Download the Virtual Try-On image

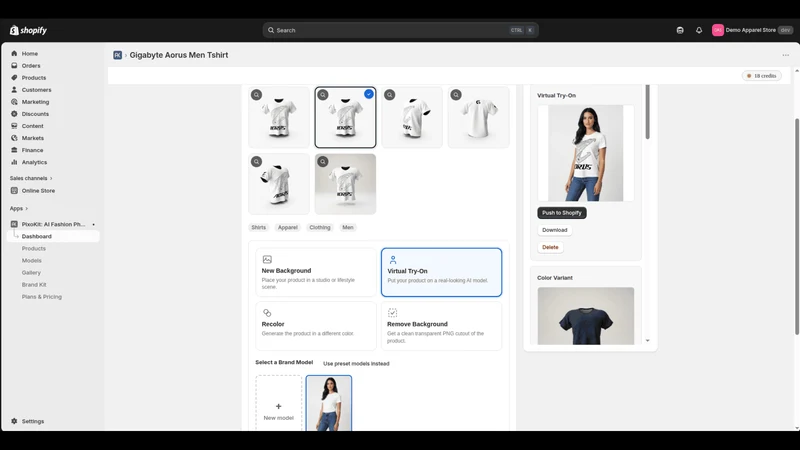(555, 230)
